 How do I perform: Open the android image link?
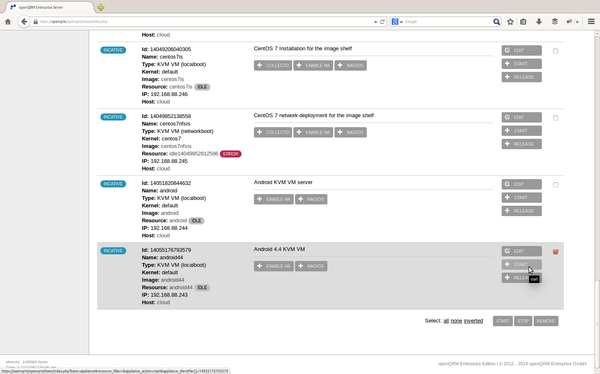170,213
